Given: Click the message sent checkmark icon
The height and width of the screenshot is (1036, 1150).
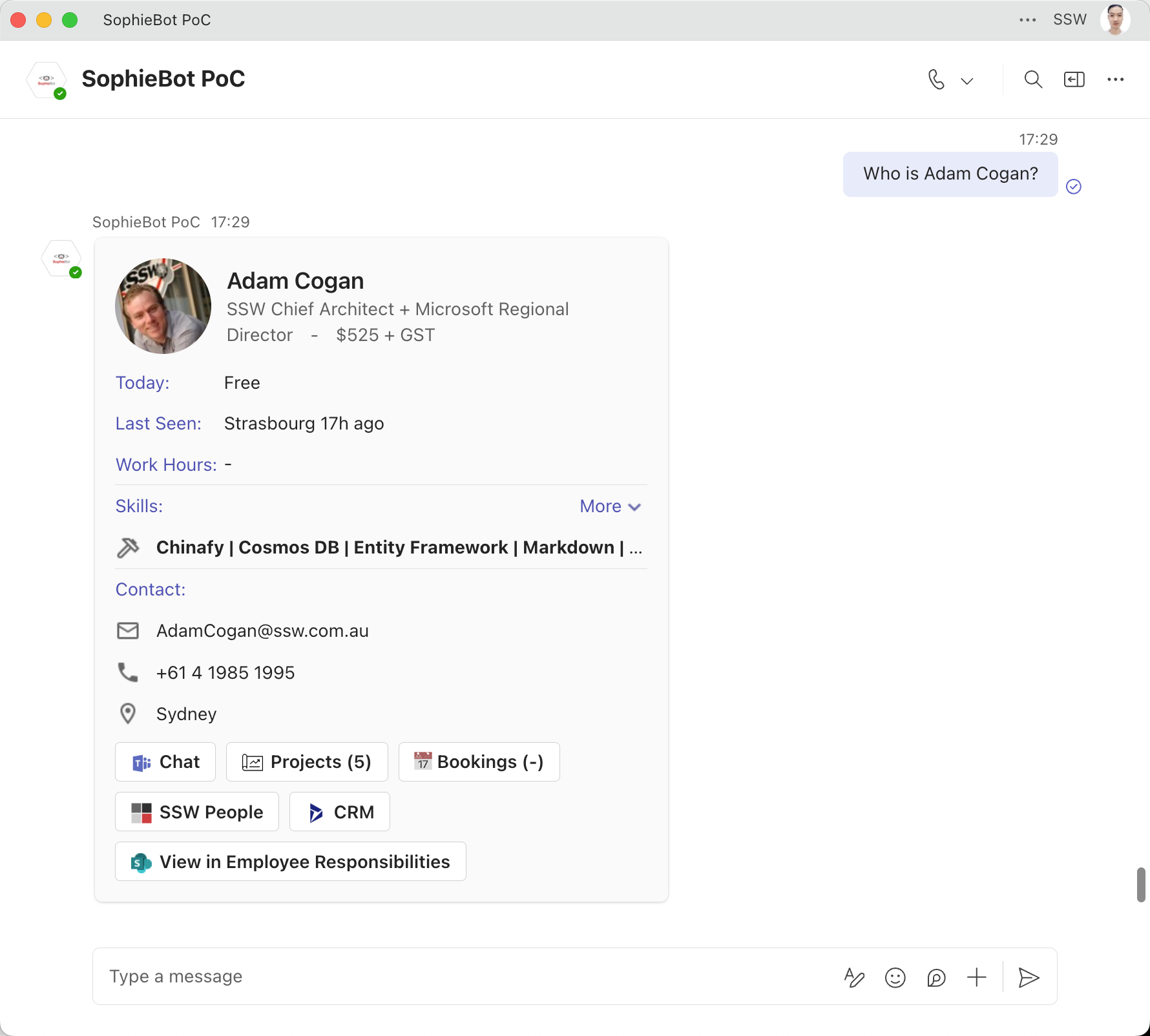Looking at the screenshot, I should pos(1074,187).
